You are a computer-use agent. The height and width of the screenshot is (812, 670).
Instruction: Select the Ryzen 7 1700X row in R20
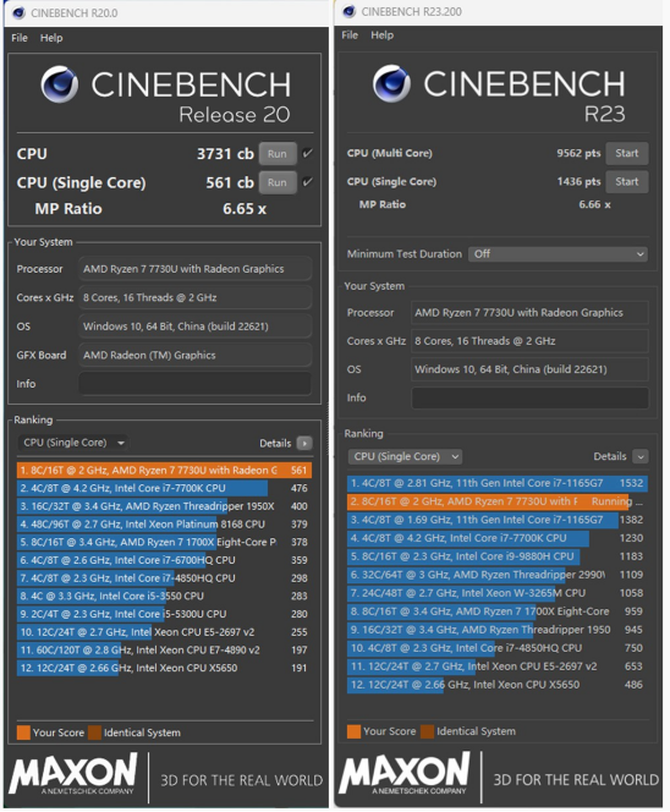pos(164,542)
